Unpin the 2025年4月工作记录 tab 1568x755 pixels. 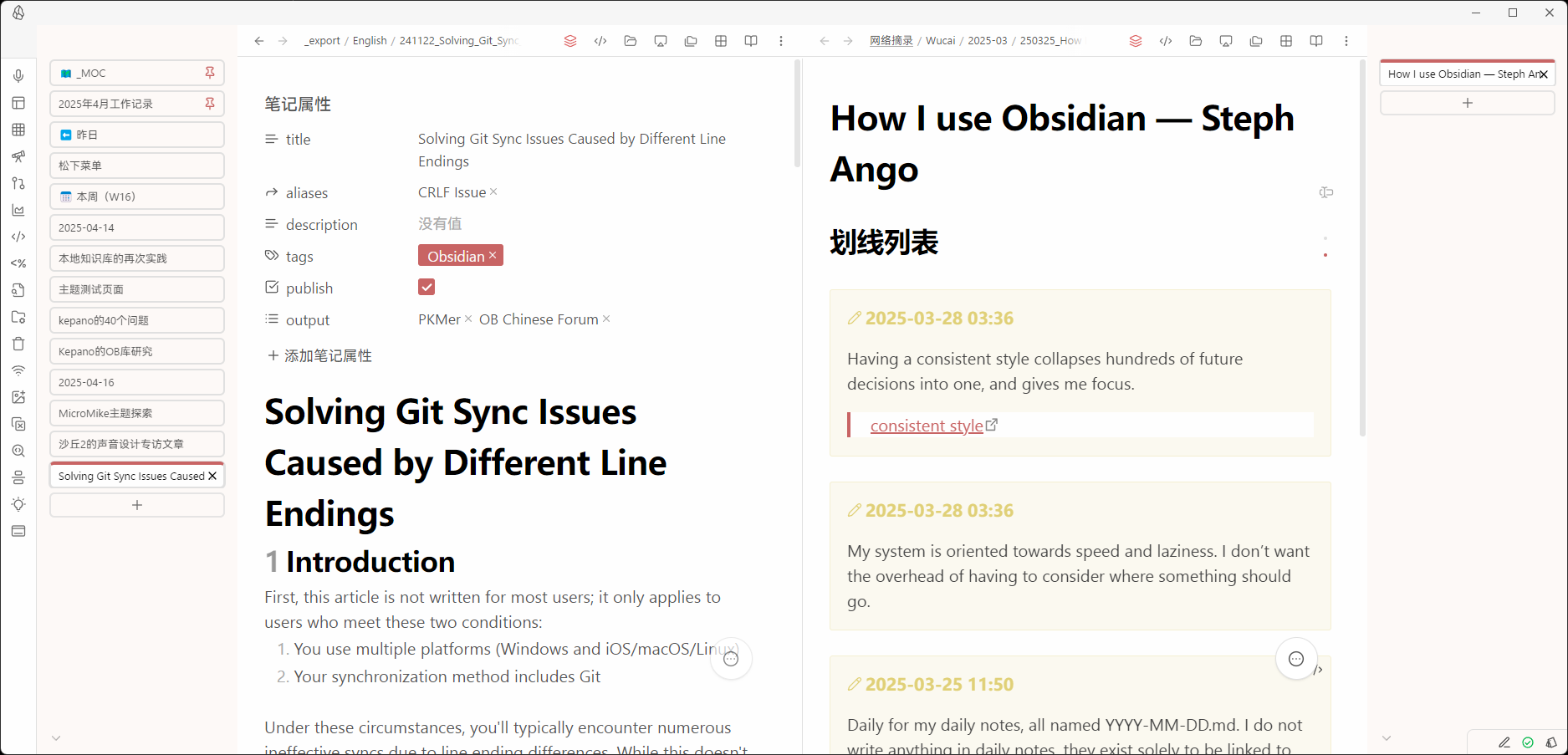[210, 104]
